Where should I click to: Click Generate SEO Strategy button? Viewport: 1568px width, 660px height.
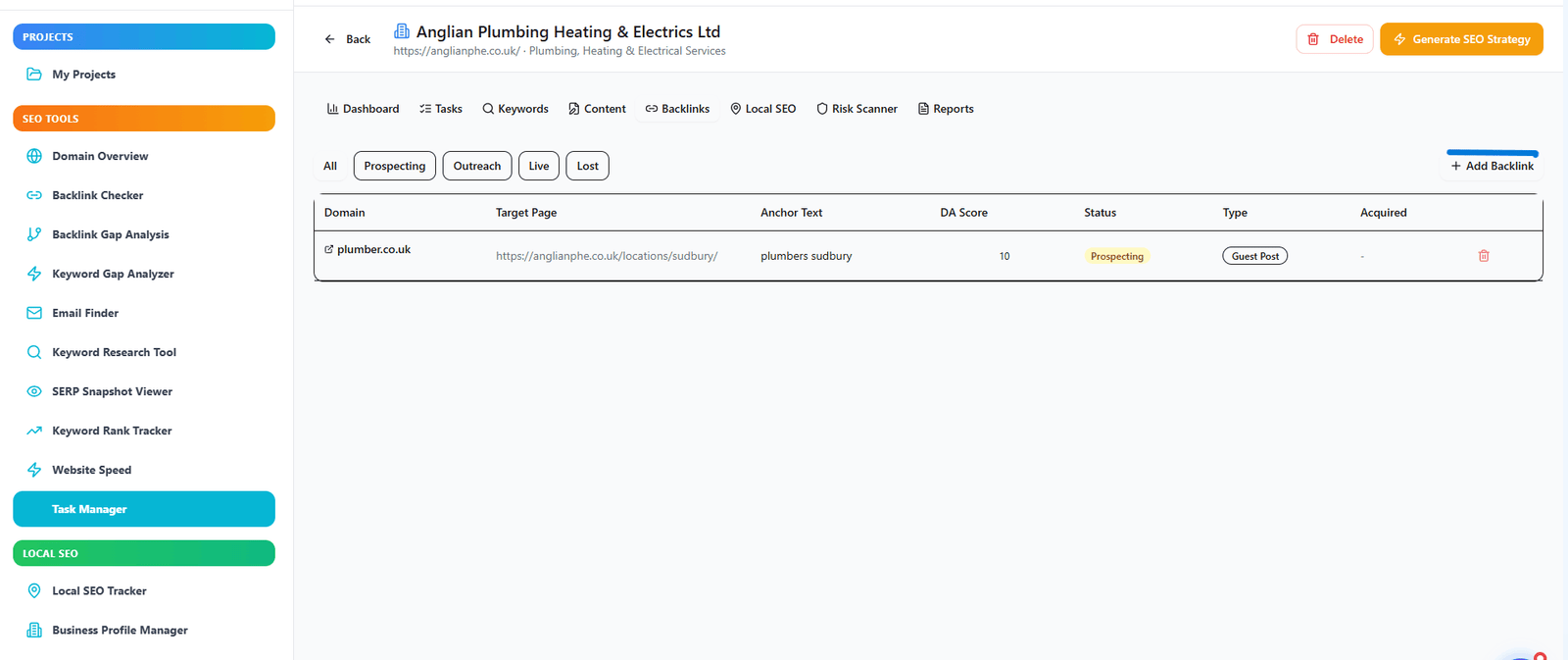tap(1461, 39)
